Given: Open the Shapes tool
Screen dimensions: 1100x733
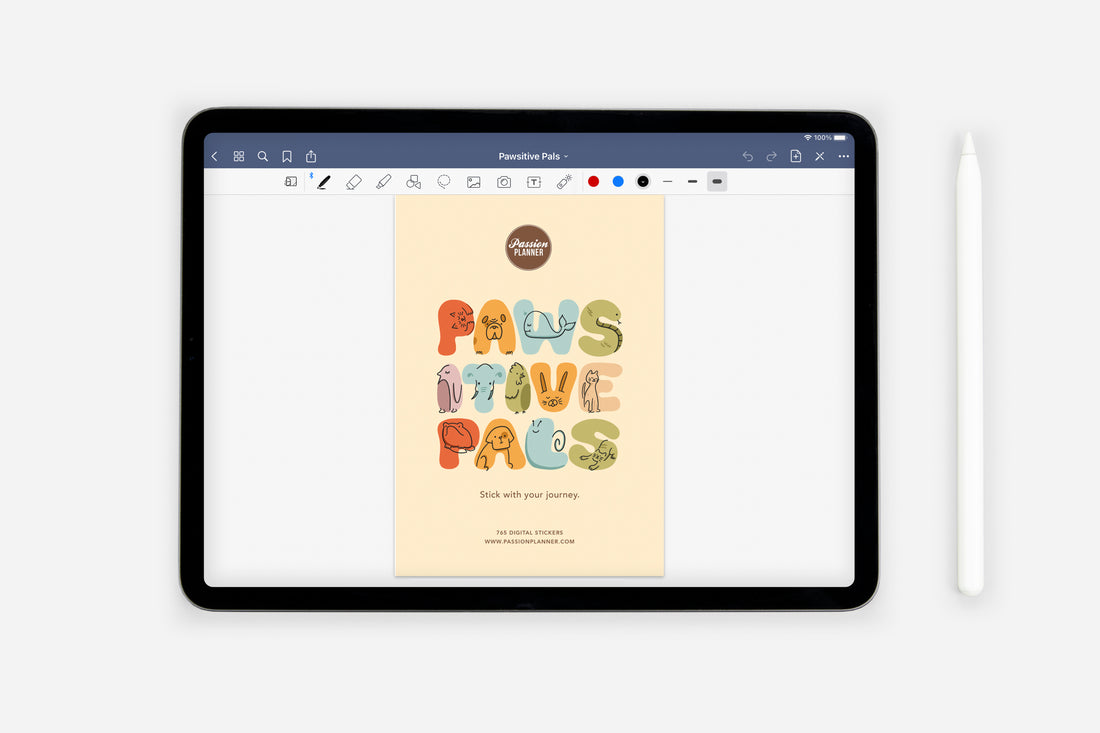Looking at the screenshot, I should coord(412,181).
